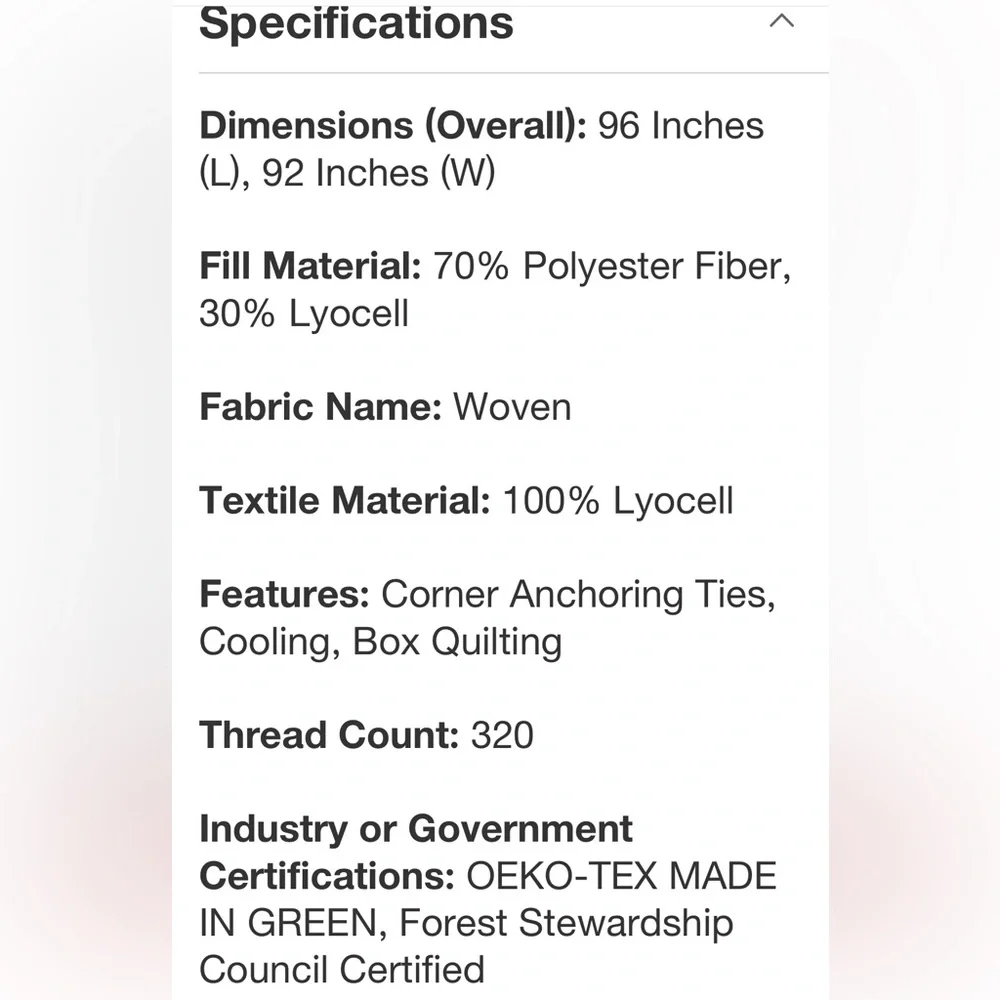The height and width of the screenshot is (1000, 1000).
Task: Select the Textile Material label
Action: point(345,500)
